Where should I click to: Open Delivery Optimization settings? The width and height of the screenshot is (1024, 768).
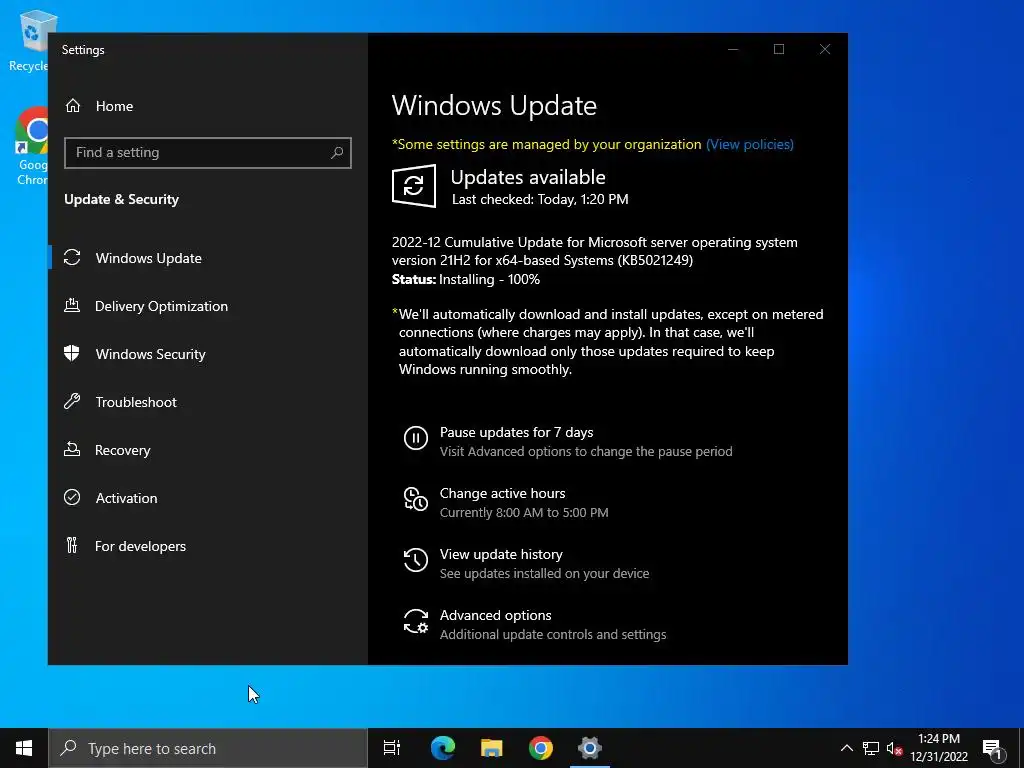tap(208, 306)
